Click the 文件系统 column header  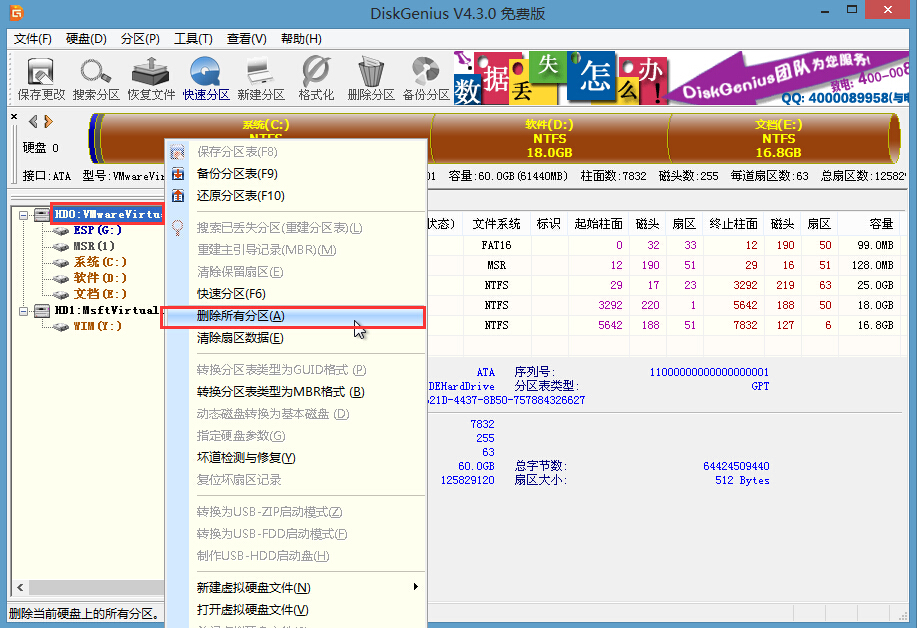coord(496,224)
